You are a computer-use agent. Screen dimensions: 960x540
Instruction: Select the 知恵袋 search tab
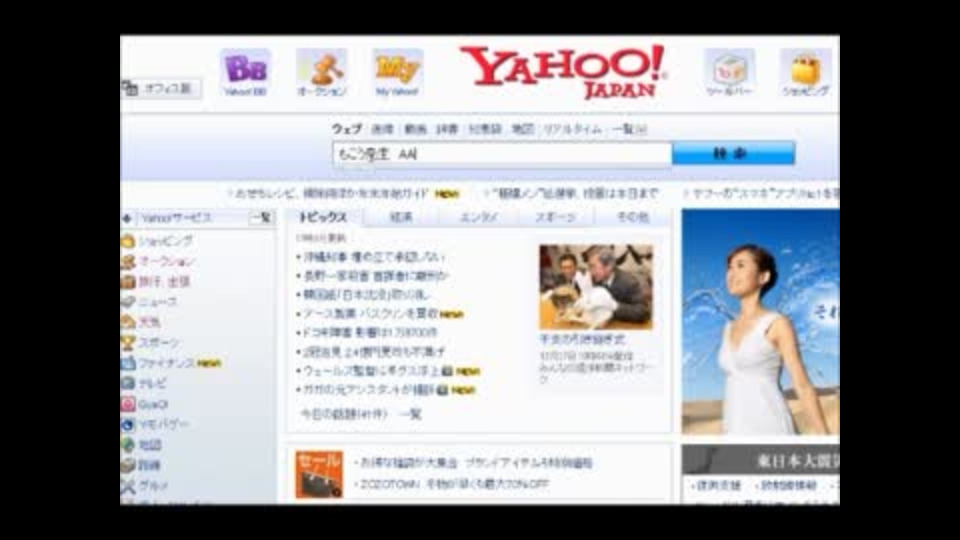coord(485,129)
